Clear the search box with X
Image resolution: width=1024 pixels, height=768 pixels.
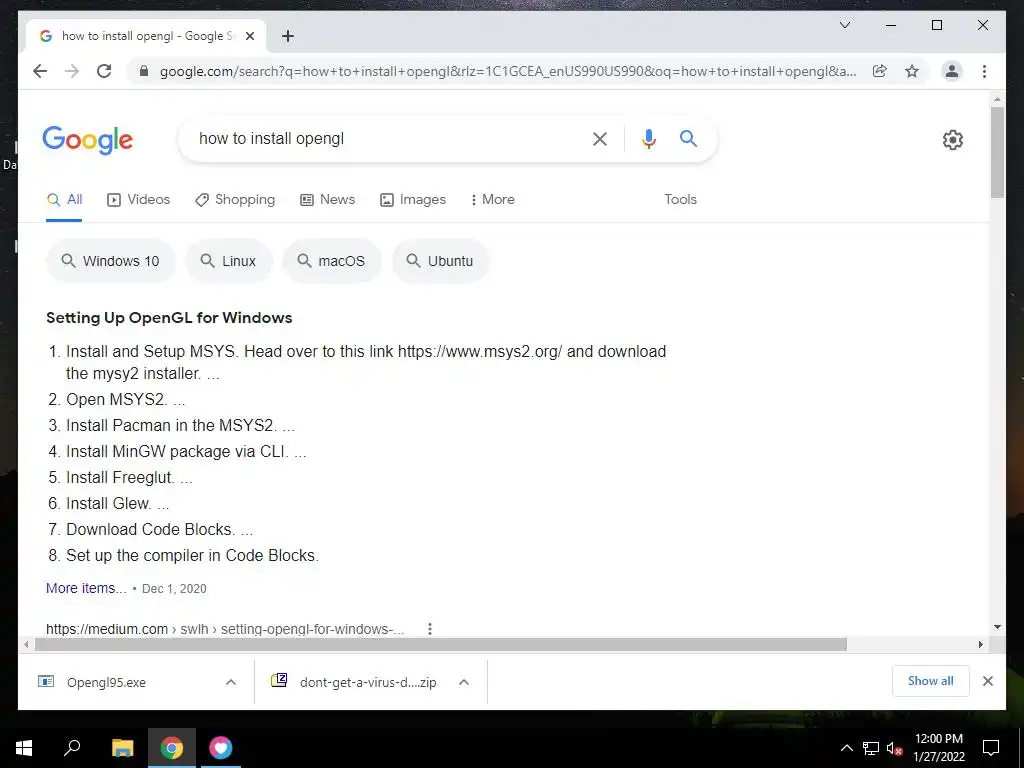[x=600, y=138]
